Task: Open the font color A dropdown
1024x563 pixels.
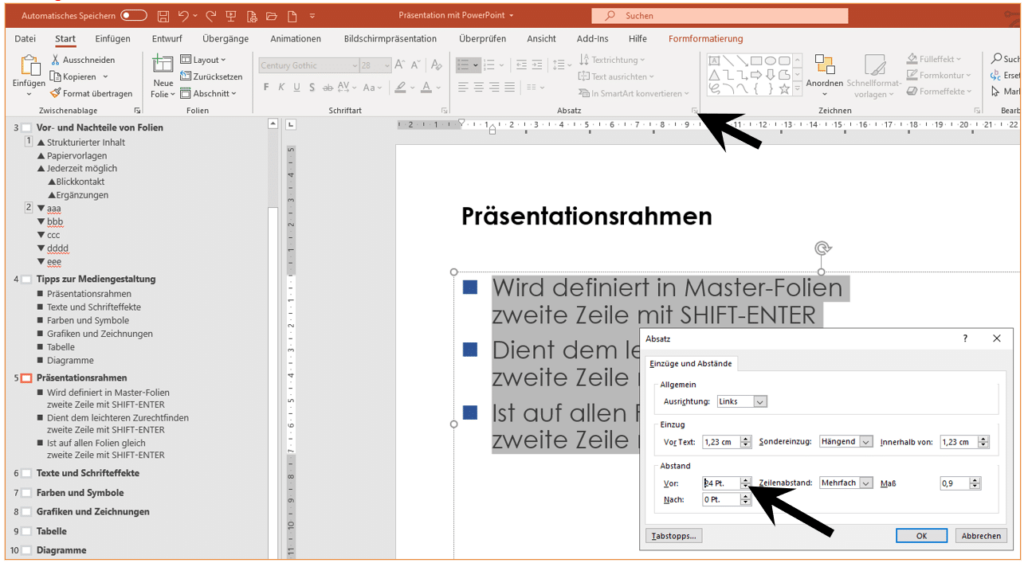Action: tap(438, 87)
